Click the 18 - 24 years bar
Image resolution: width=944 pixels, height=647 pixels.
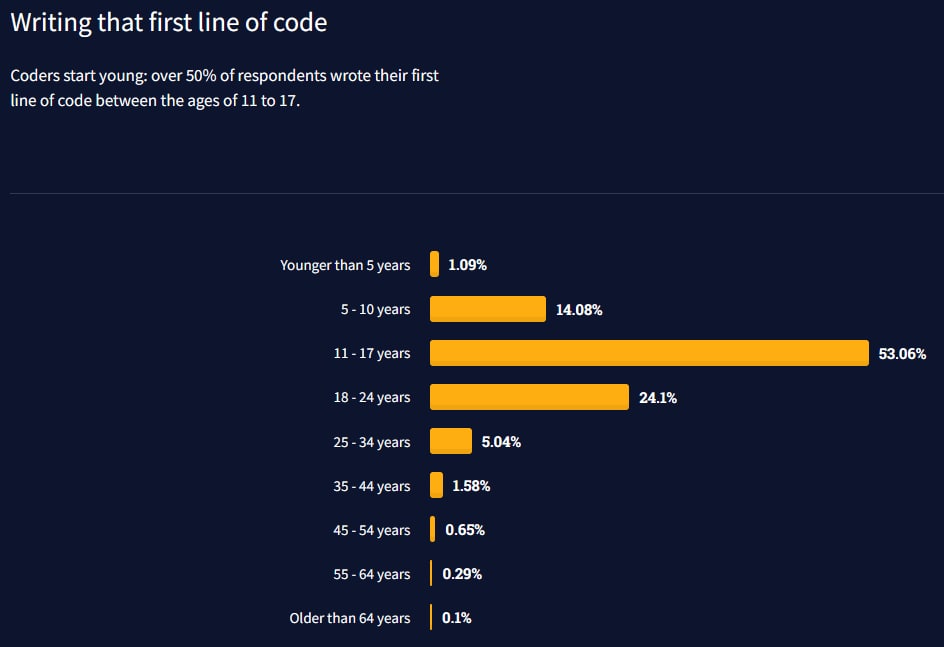pyautogui.click(x=529, y=397)
